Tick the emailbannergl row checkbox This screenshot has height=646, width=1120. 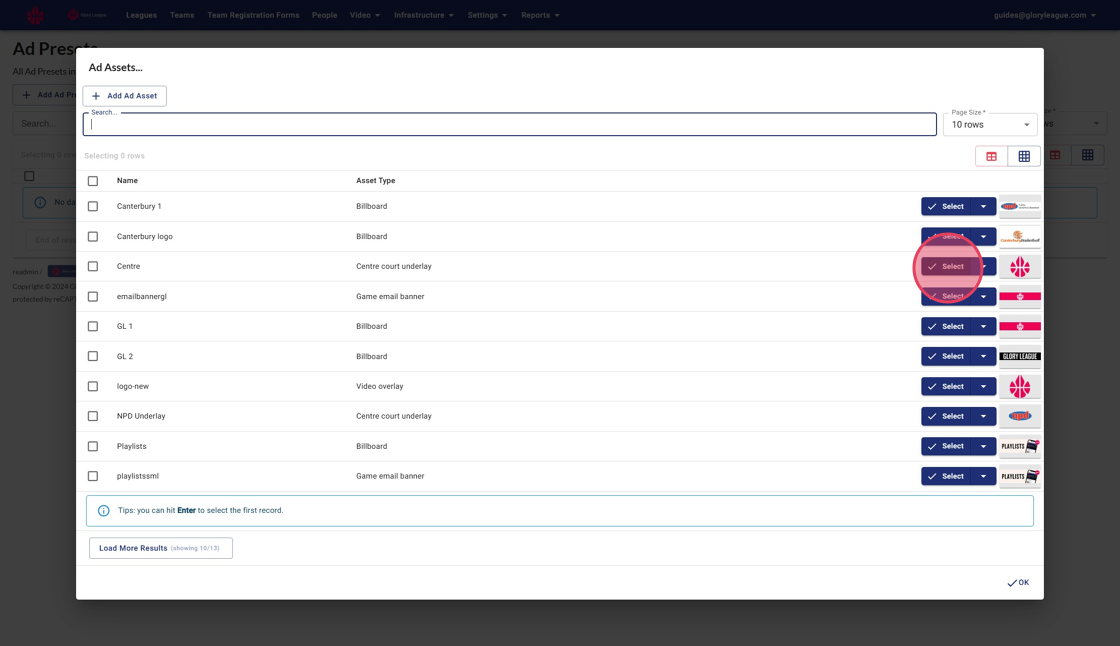point(93,297)
